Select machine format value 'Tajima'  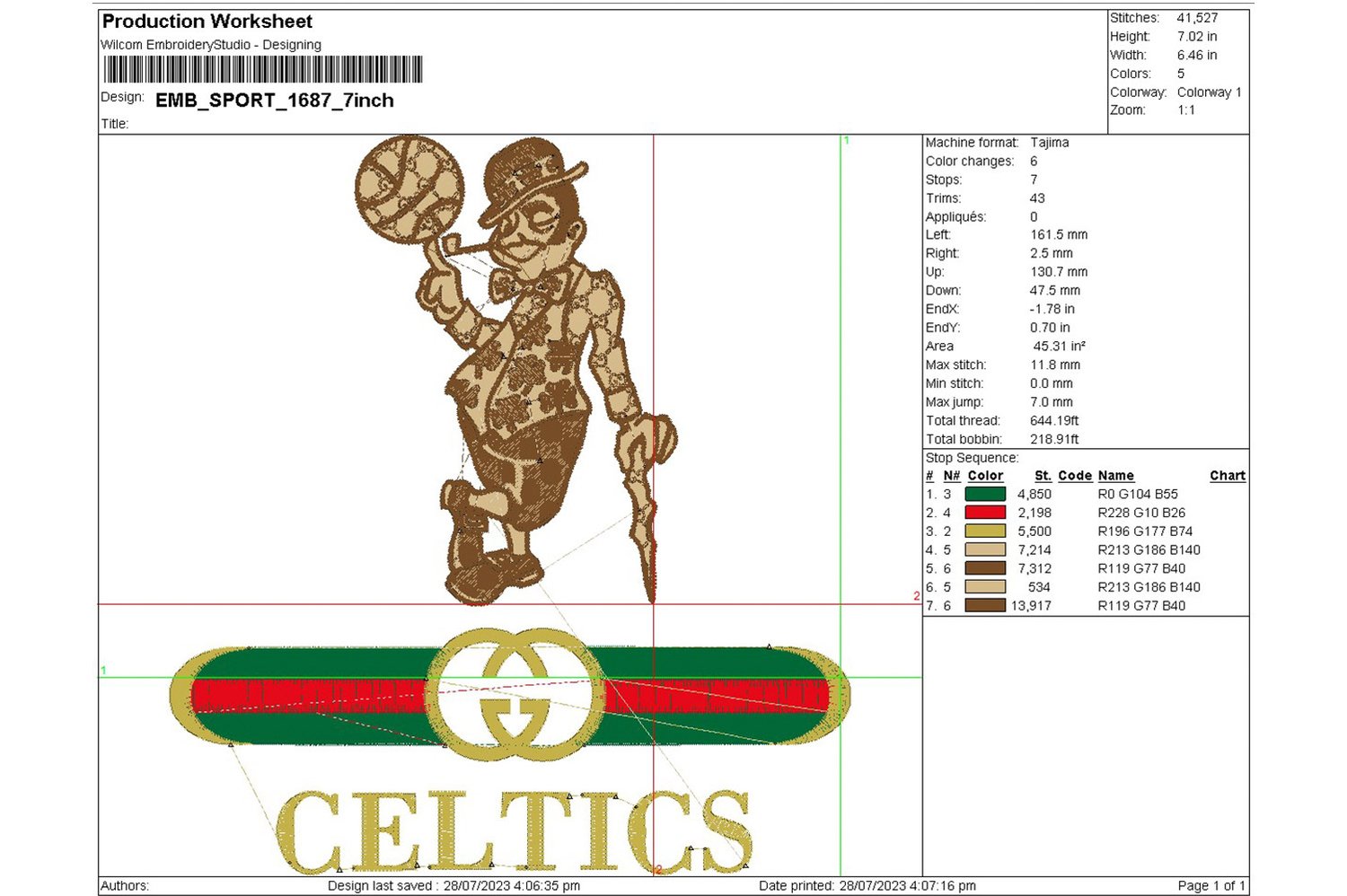(1050, 143)
